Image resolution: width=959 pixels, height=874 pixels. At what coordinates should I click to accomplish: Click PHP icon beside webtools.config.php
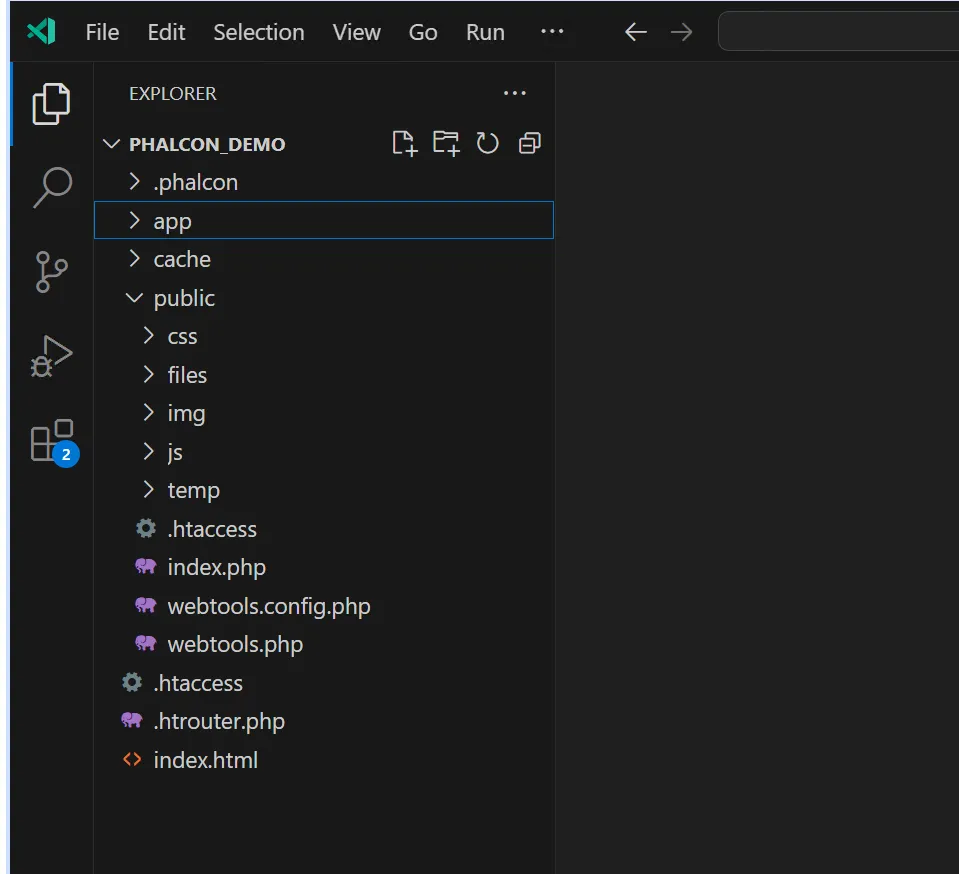pyautogui.click(x=146, y=606)
